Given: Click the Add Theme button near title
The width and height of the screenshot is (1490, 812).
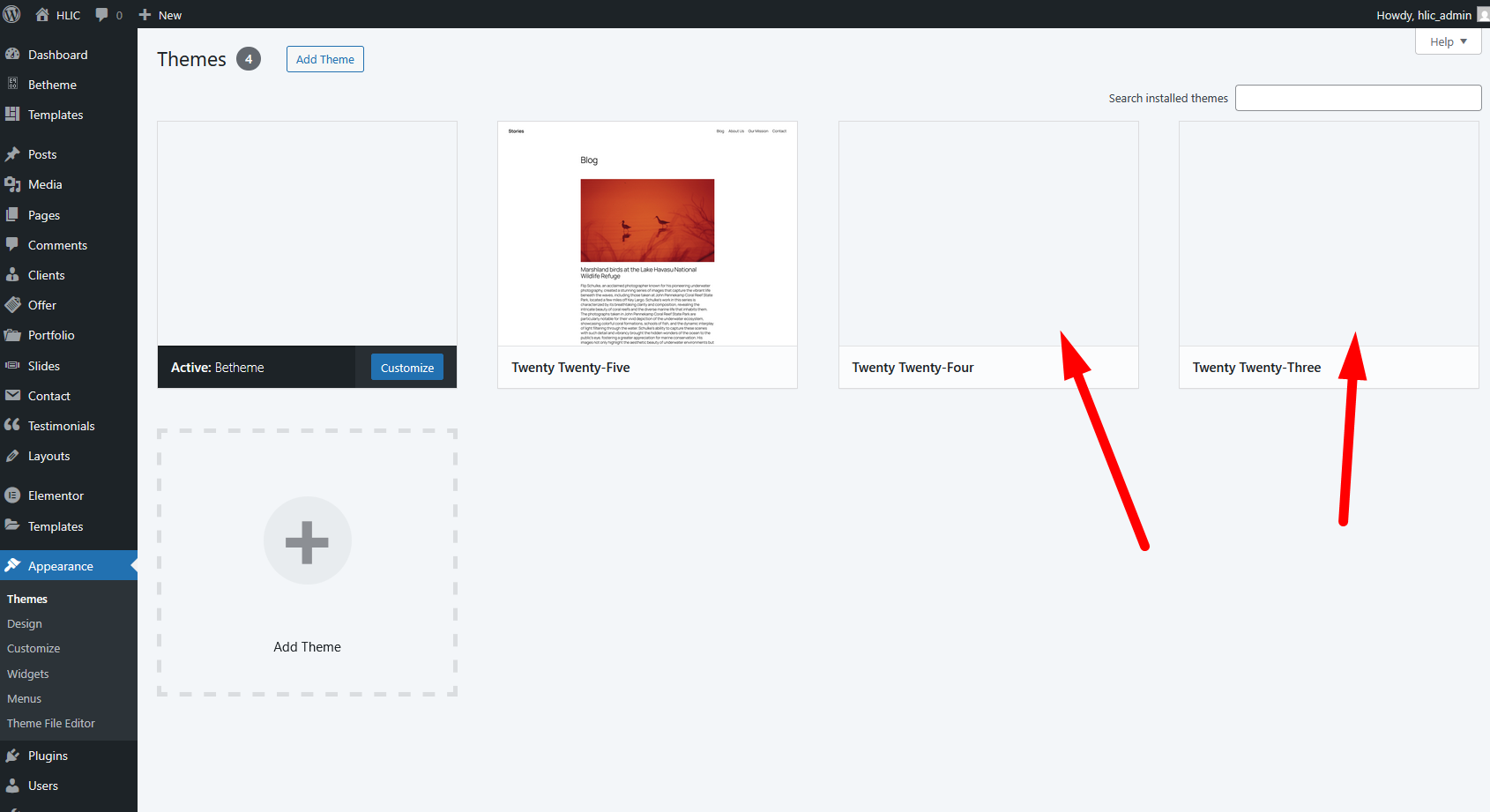Looking at the screenshot, I should click(325, 59).
